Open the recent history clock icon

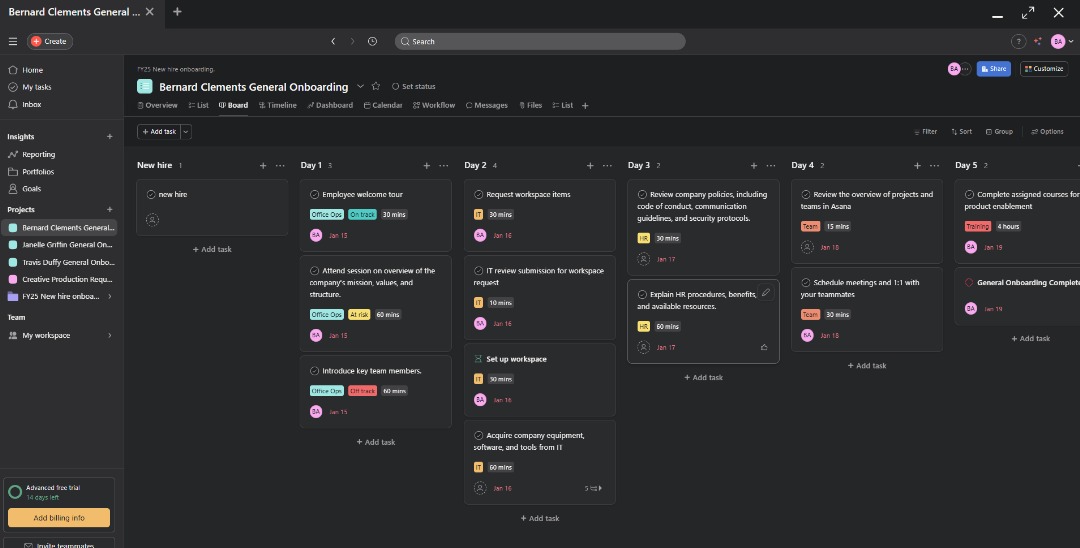coord(373,41)
